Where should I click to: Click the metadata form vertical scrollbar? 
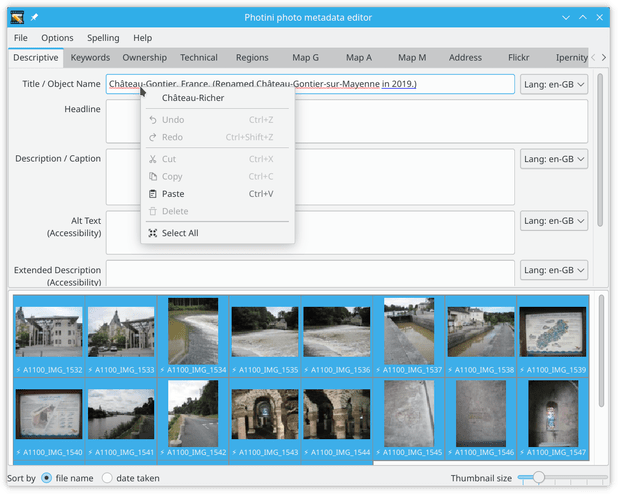pos(600,150)
